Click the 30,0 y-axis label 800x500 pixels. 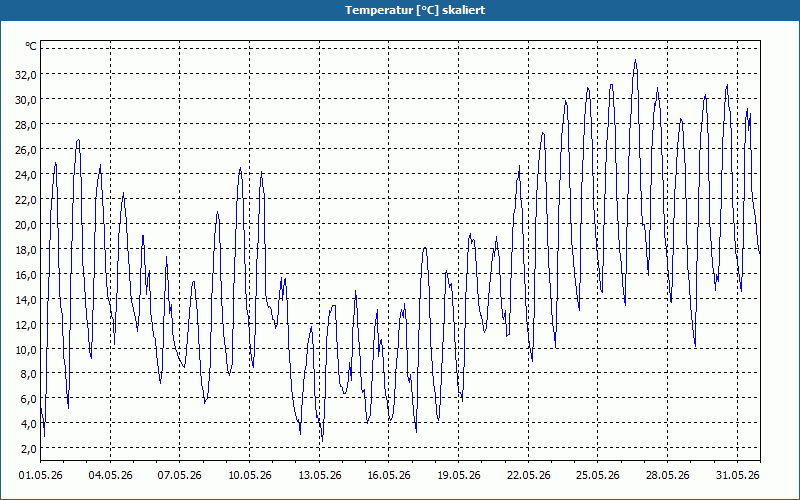point(26,99)
